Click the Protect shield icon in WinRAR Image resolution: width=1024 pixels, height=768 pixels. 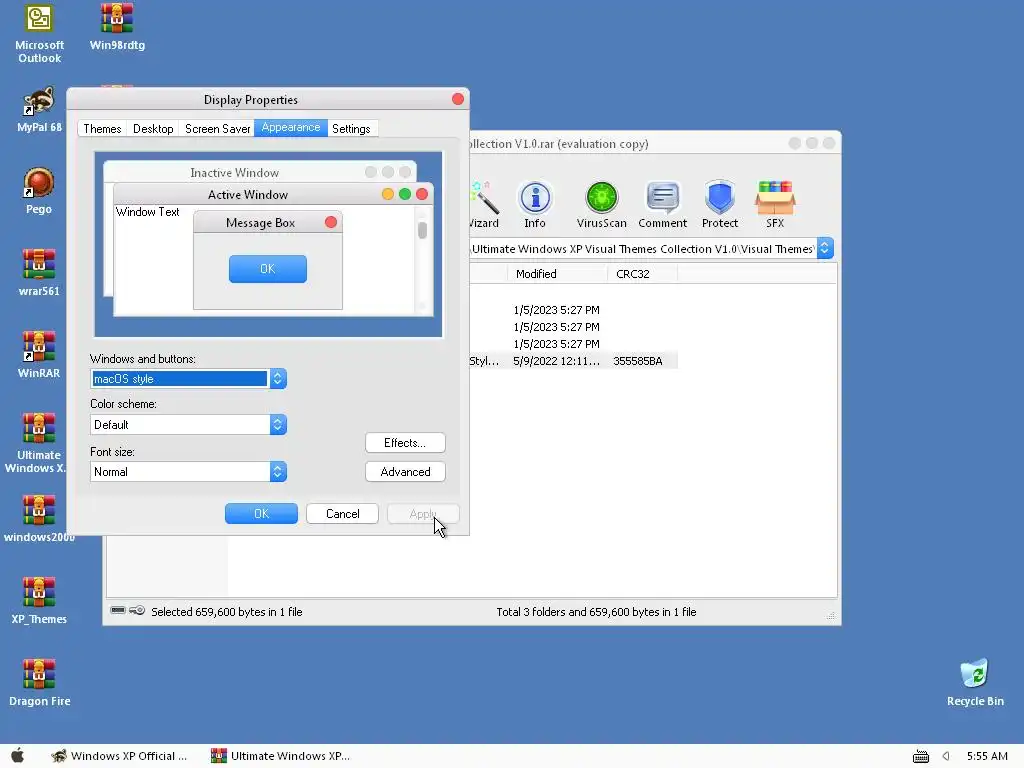[x=720, y=205]
